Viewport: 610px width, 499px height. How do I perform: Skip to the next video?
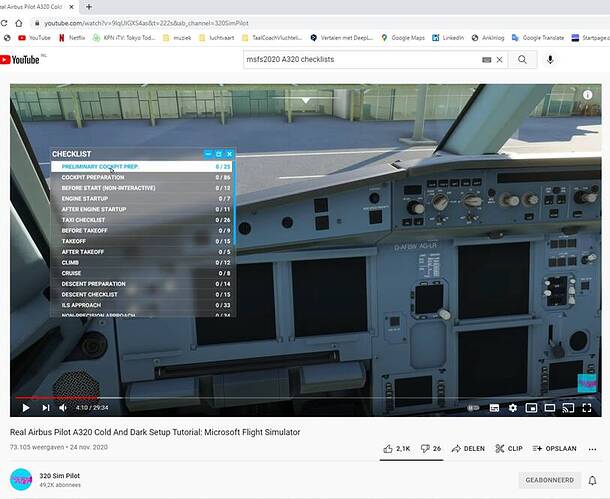tap(46, 408)
